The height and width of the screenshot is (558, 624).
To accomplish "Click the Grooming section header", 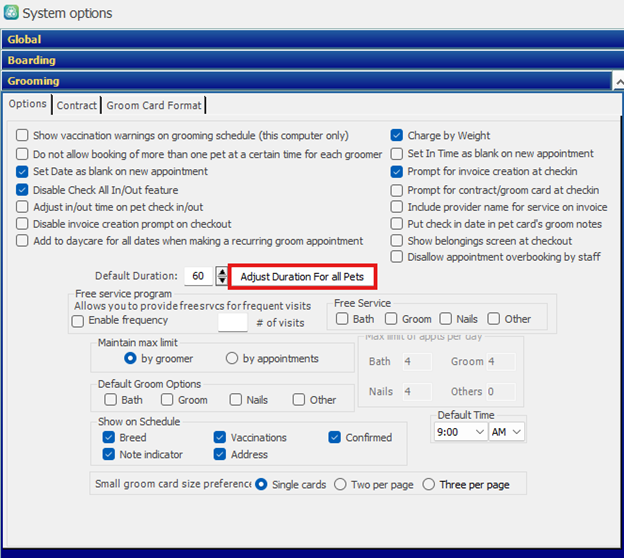I will pos(306,81).
